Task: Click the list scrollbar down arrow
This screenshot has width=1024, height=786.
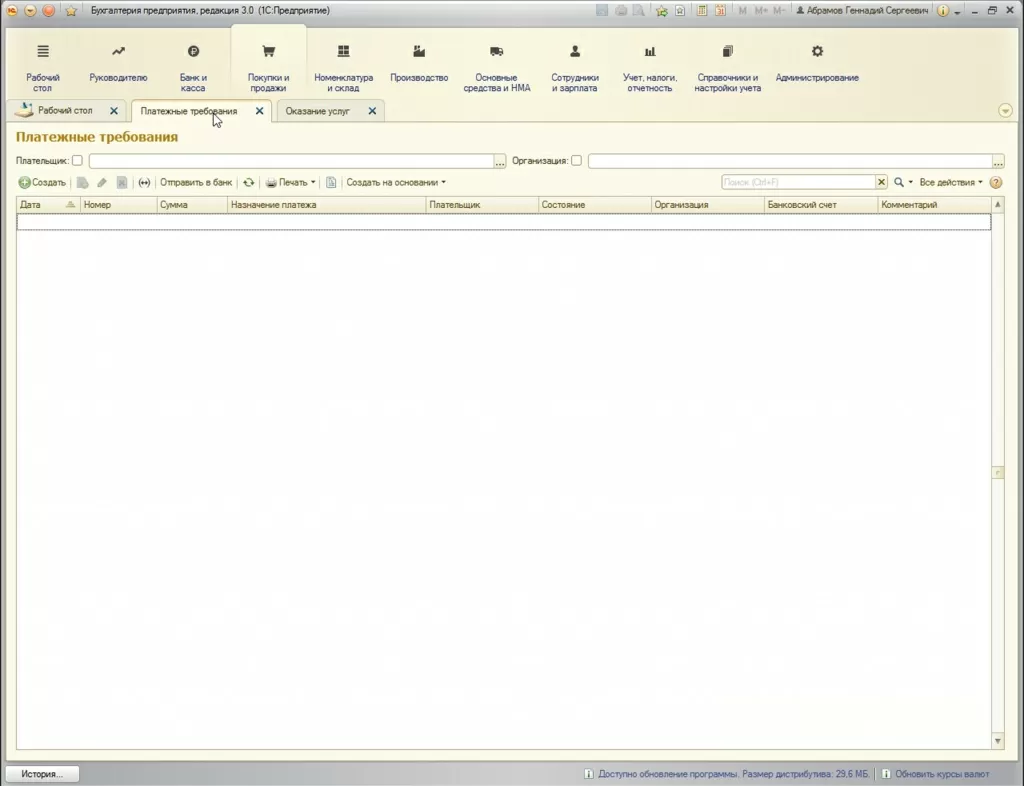Action: pos(997,741)
